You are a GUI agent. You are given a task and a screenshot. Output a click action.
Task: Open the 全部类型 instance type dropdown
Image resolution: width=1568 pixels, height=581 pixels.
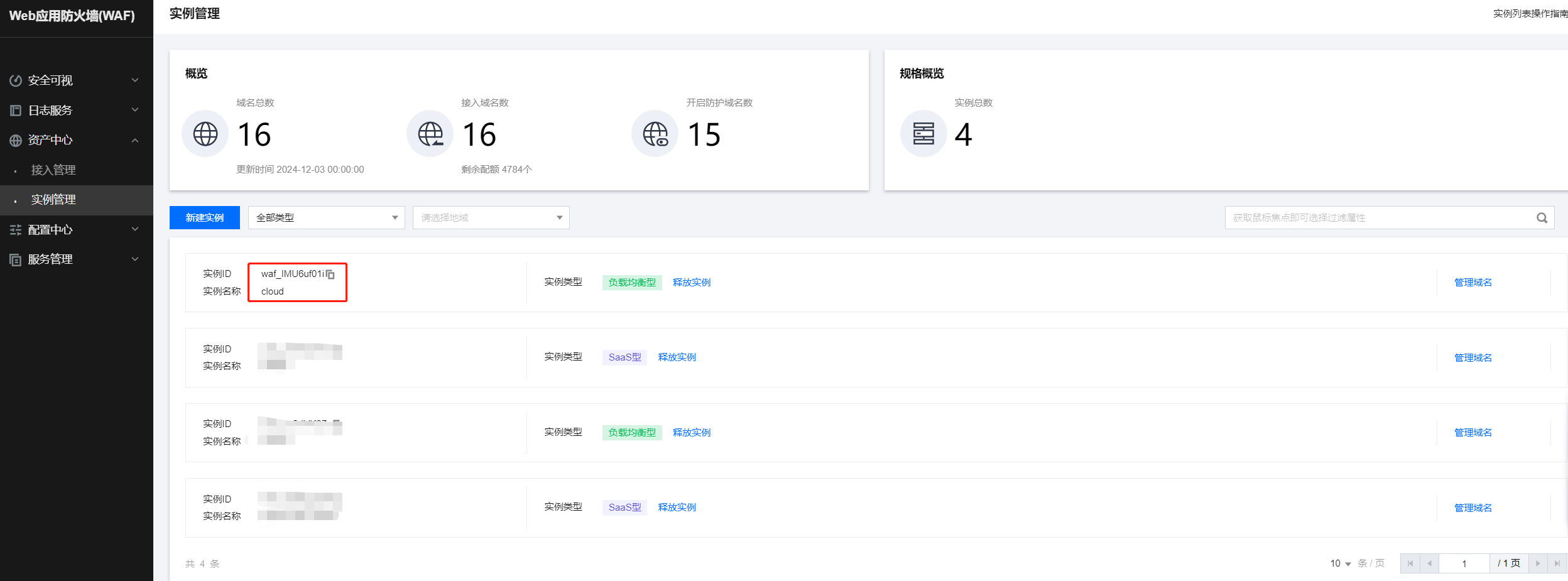(326, 218)
